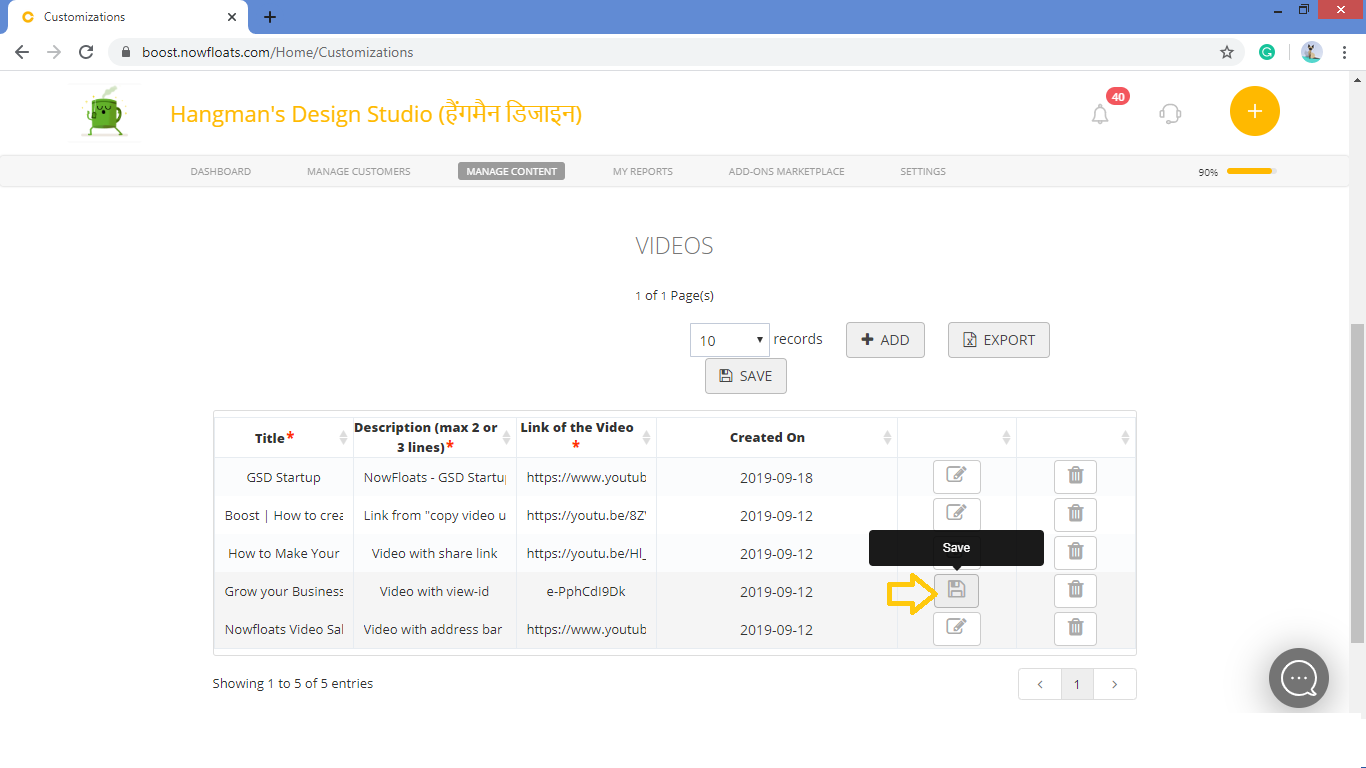This screenshot has height=768, width=1366.
Task: Select the GSD Startup title cell
Action: pyautogui.click(x=284, y=477)
